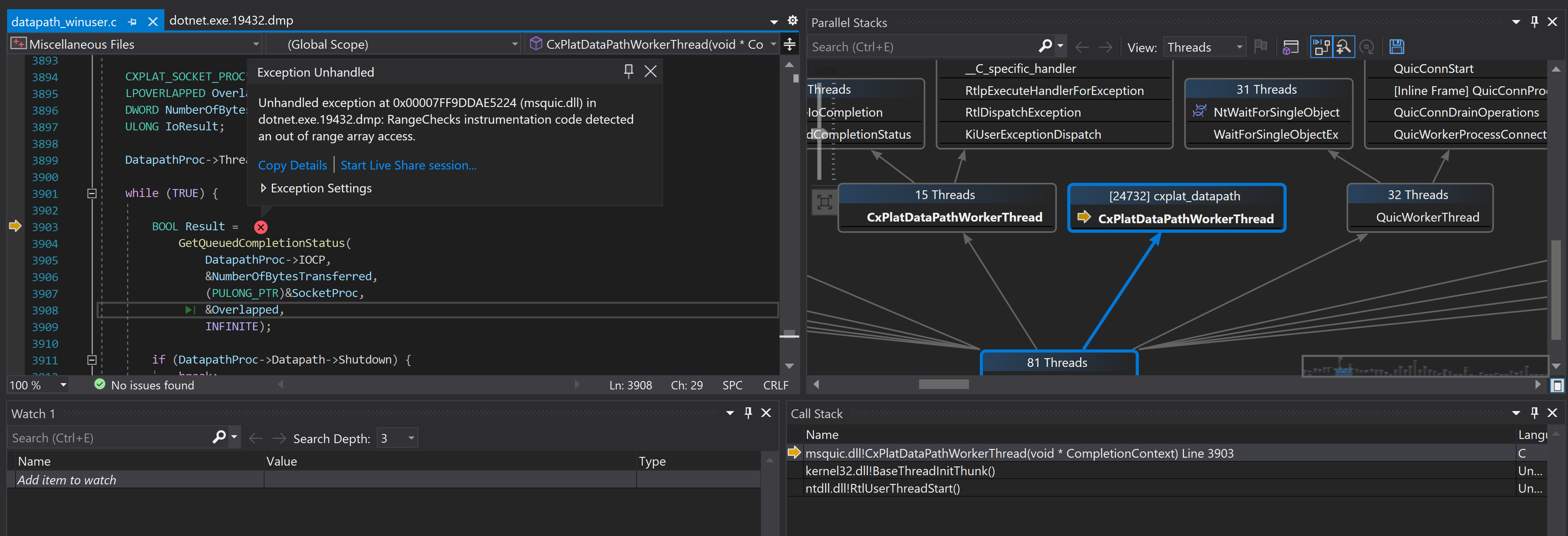
Task: Click the Parallel Stacks horizontal scrollbar thumb
Action: click(943, 384)
